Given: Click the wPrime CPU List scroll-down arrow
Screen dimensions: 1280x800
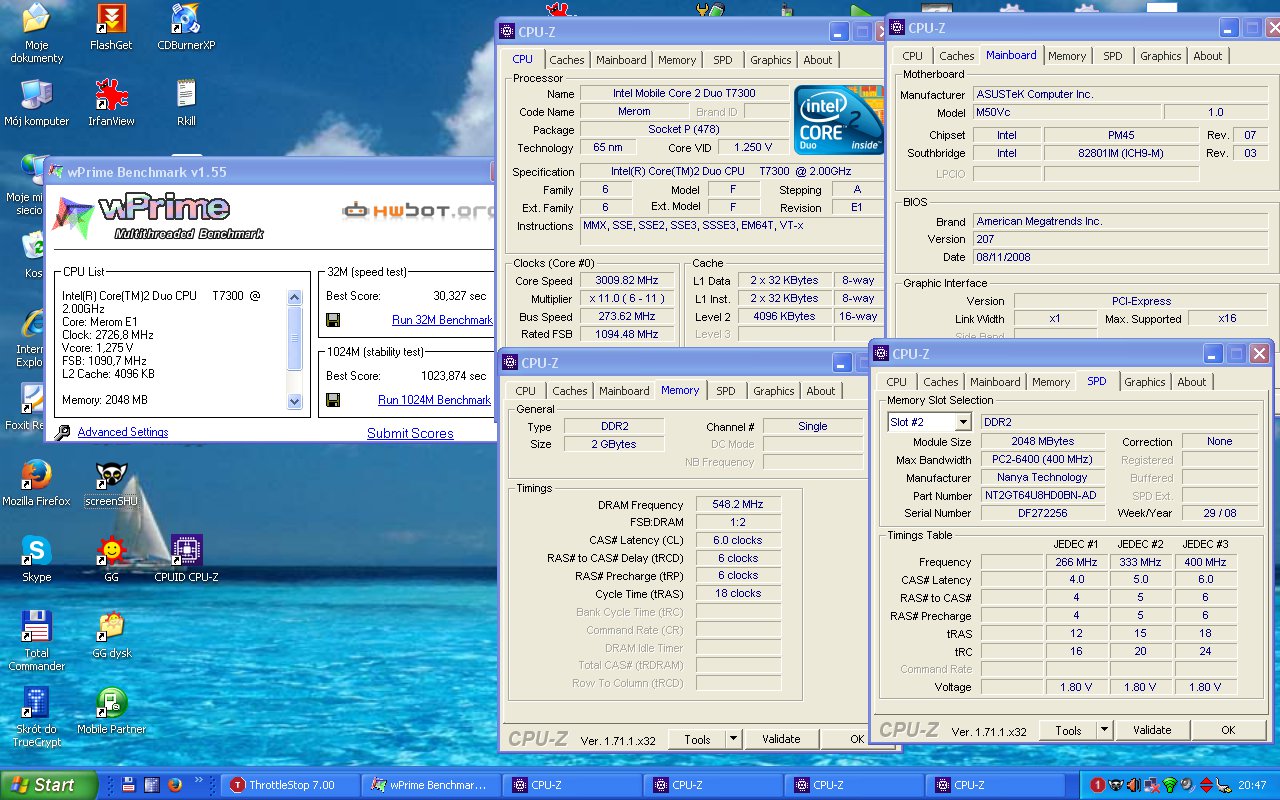Looking at the screenshot, I should click(x=294, y=402).
